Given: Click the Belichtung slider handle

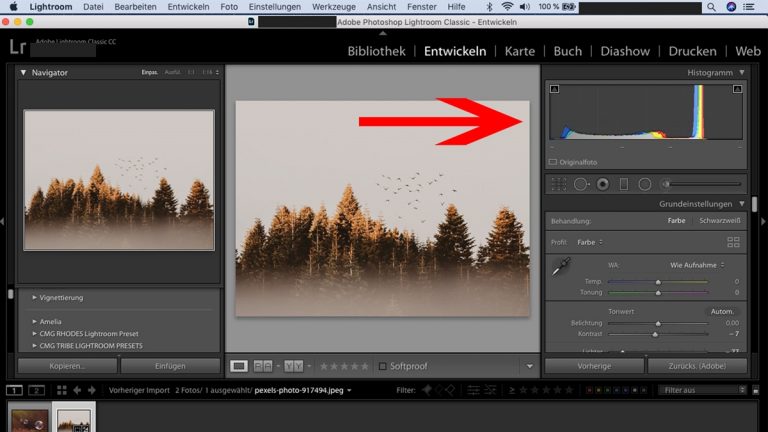Looking at the screenshot, I should click(x=658, y=323).
